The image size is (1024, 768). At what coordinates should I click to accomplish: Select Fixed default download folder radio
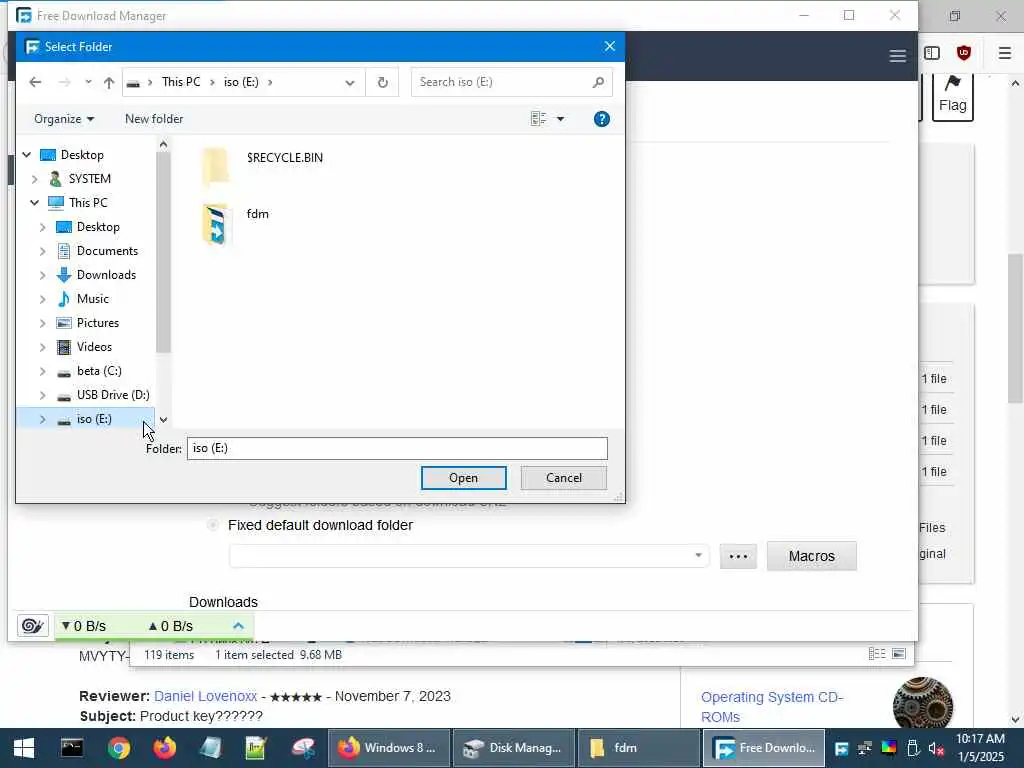click(x=212, y=525)
